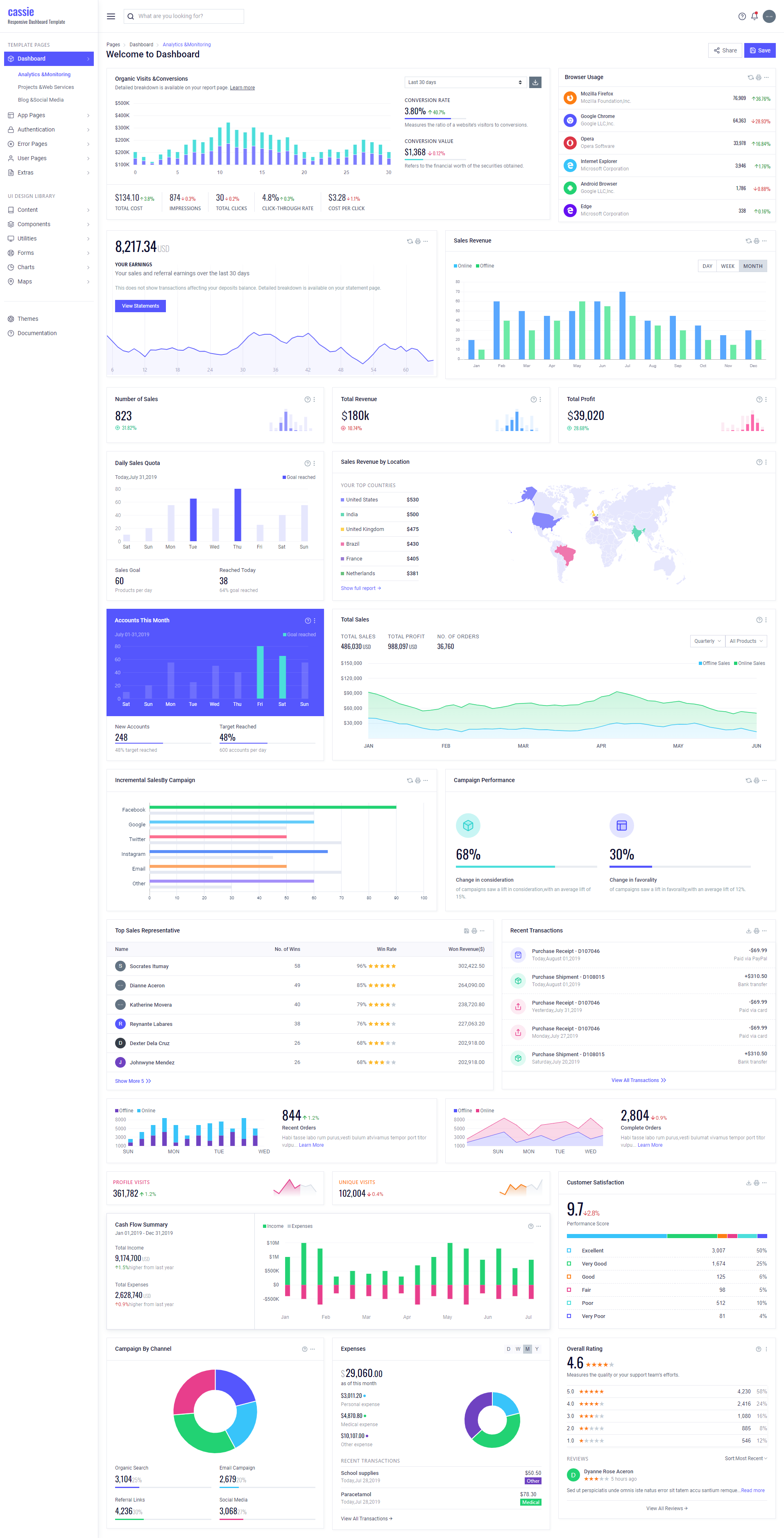Image resolution: width=784 pixels, height=1538 pixels.
Task: Set Expenses period to W
Action: click(x=518, y=1349)
